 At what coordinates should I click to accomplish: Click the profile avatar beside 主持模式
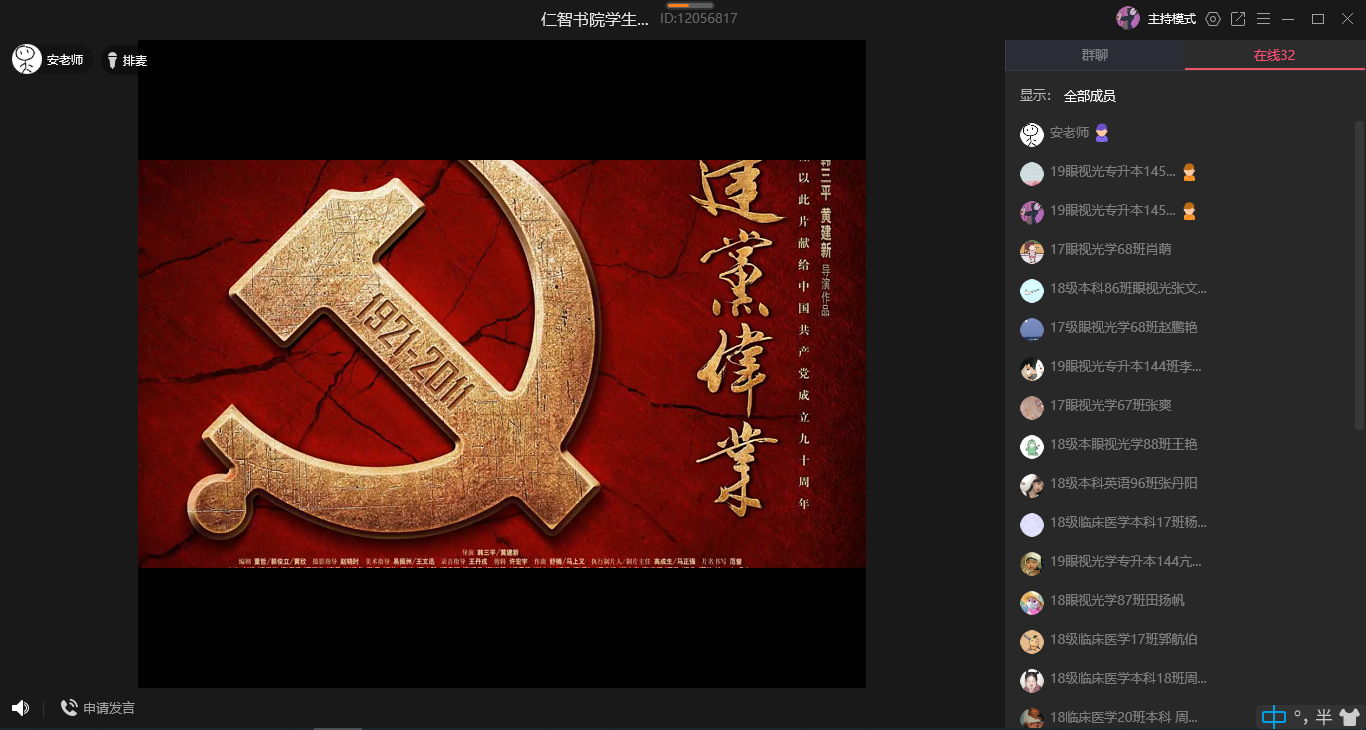[1128, 18]
